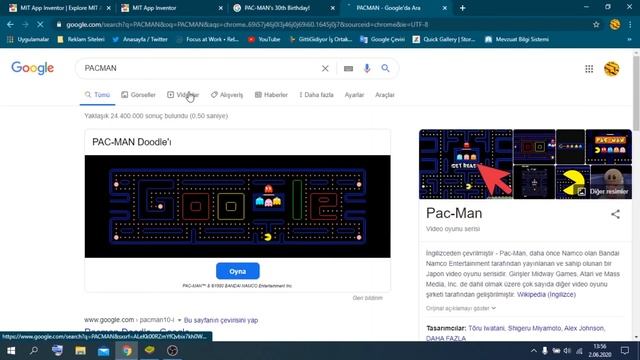Click the 'Geri bildirim' link
This screenshot has height=360, width=640.
pyautogui.click(x=368, y=298)
